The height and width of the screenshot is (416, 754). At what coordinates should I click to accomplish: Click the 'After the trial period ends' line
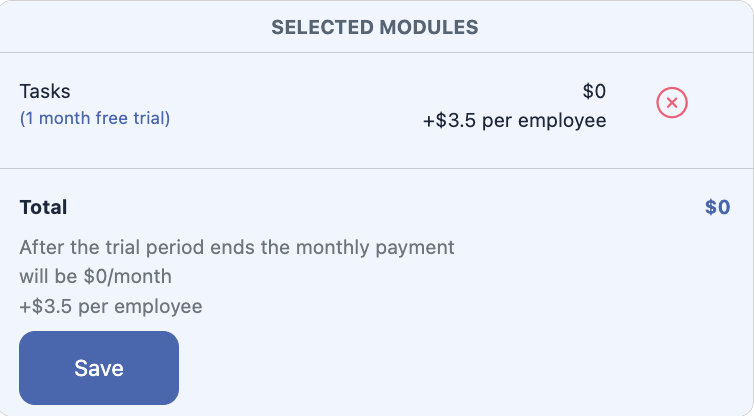[x=237, y=246]
